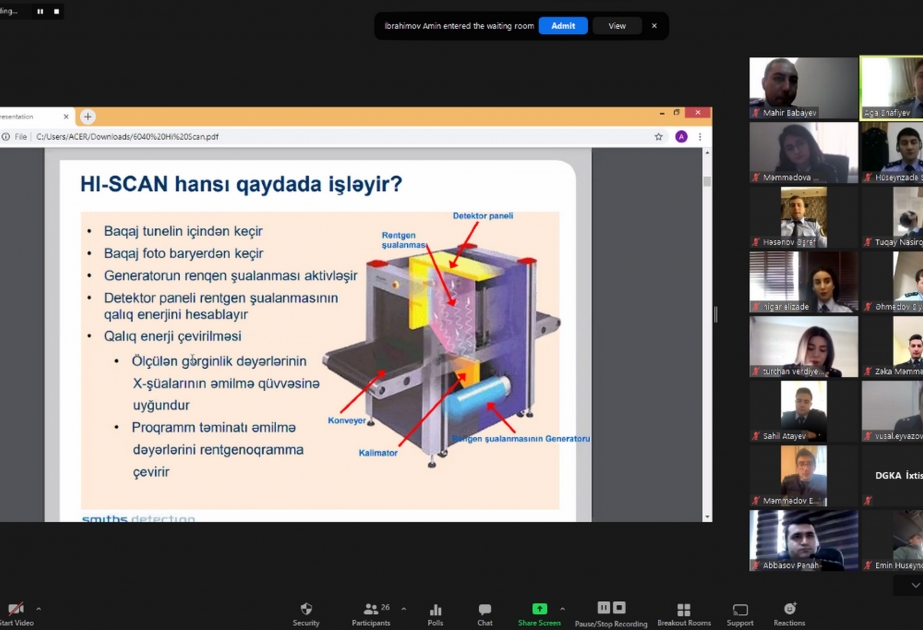Click the Kalimator diagram label
Viewport: 923px width, 630px height.
tap(378, 453)
